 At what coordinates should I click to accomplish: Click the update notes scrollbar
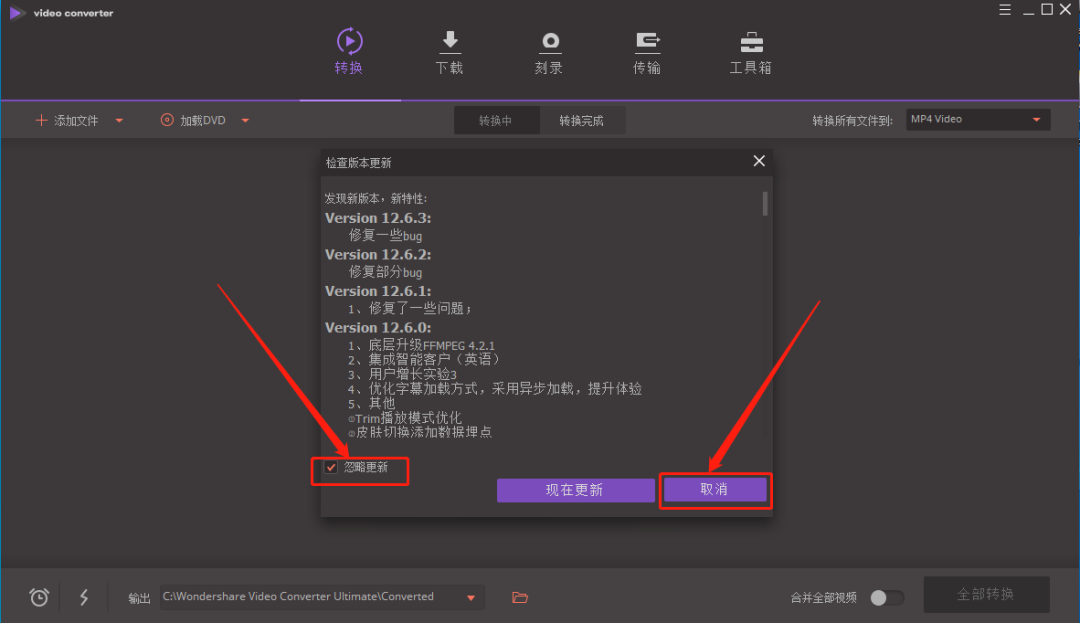[x=765, y=204]
